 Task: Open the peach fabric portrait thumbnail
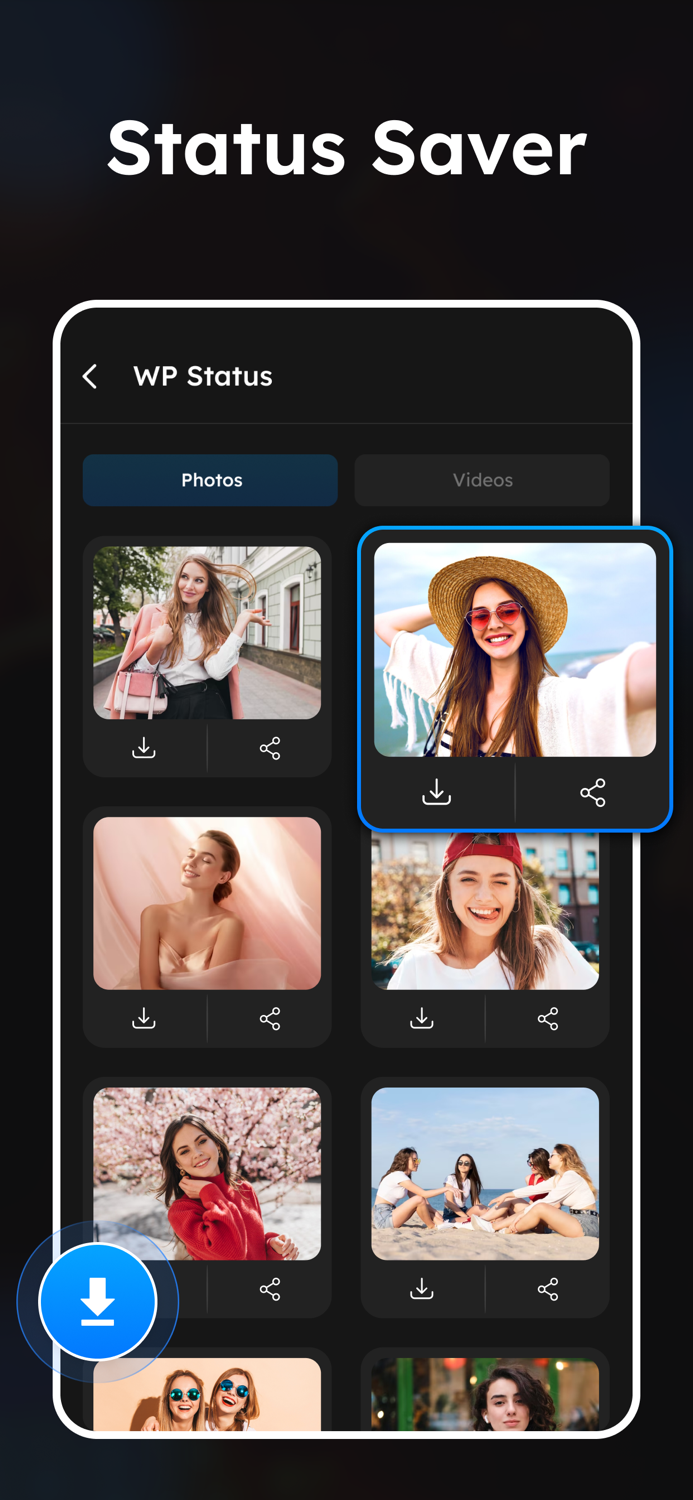click(x=207, y=903)
